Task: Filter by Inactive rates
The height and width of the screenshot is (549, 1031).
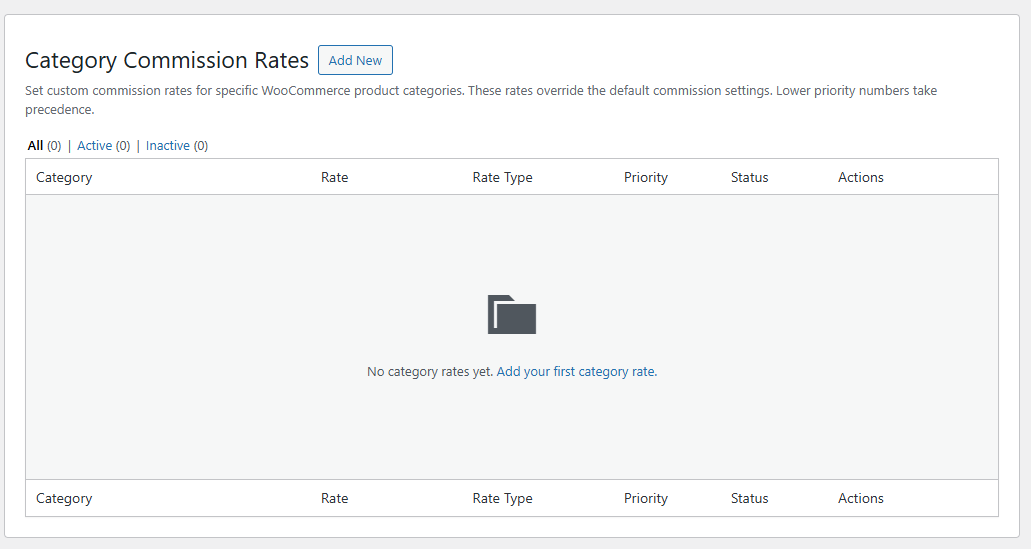Action: click(x=168, y=145)
